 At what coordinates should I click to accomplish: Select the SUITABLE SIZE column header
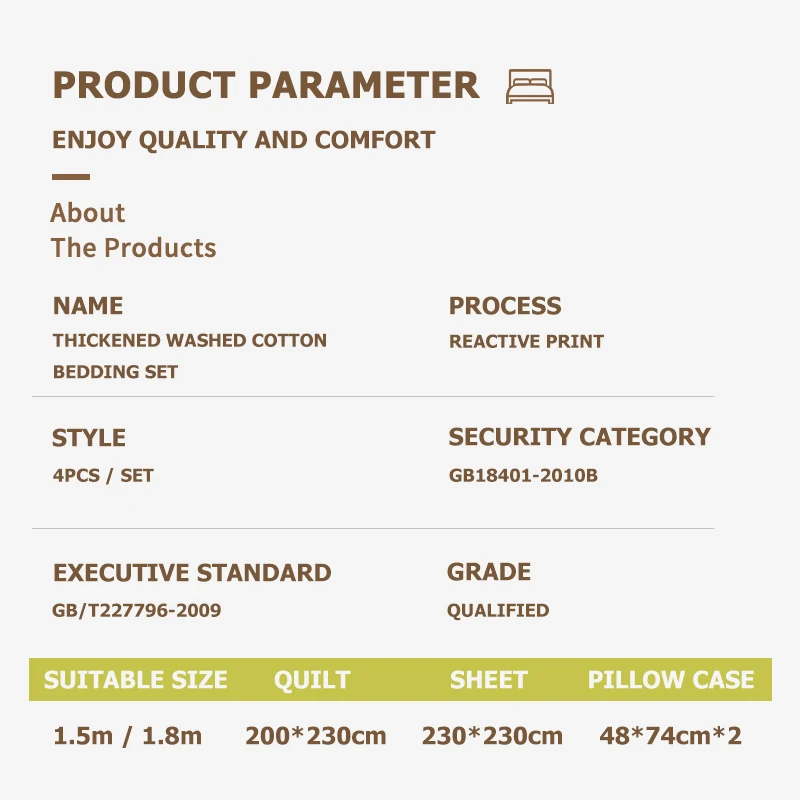(x=136, y=680)
